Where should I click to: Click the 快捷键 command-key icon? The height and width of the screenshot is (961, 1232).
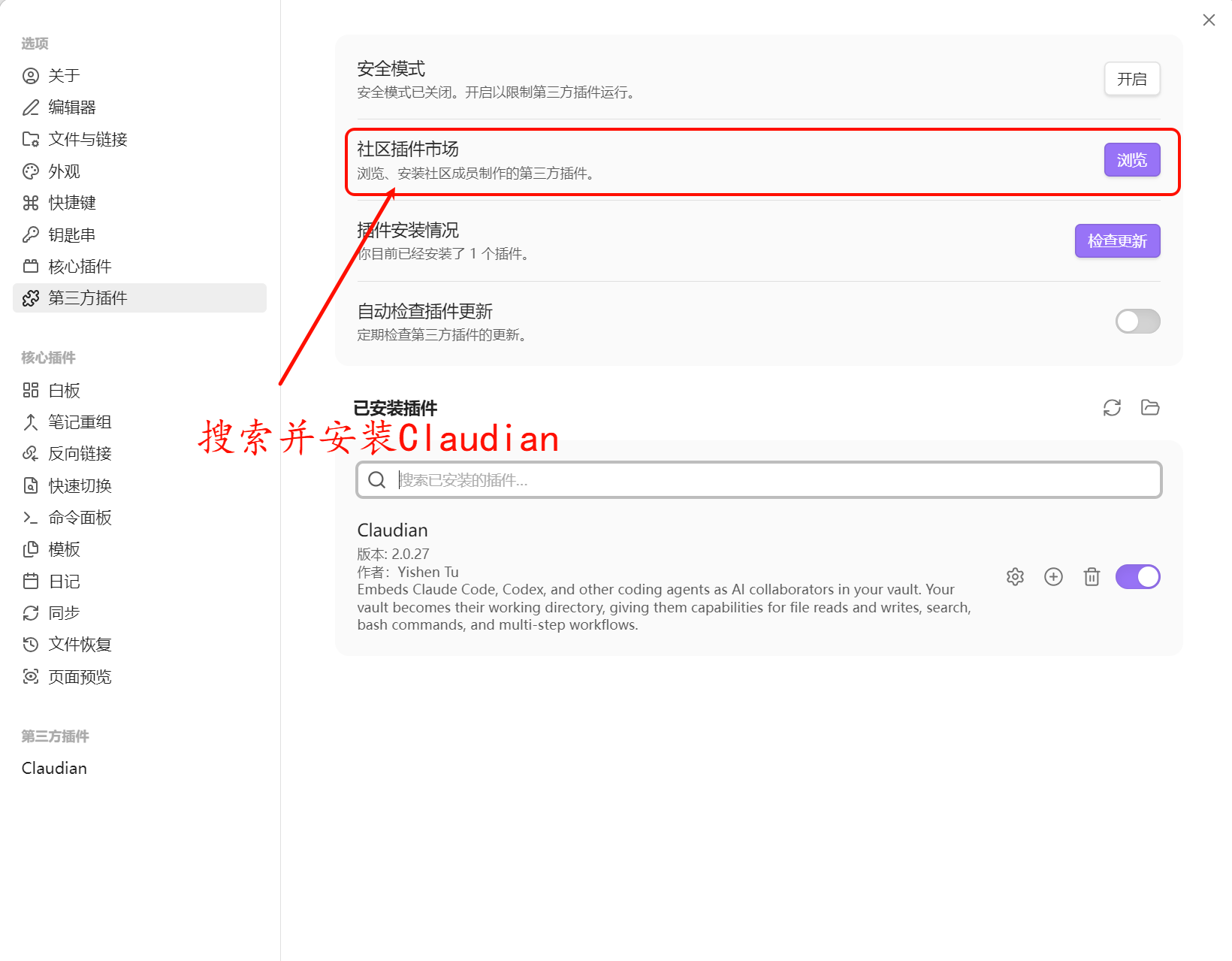[x=31, y=203]
